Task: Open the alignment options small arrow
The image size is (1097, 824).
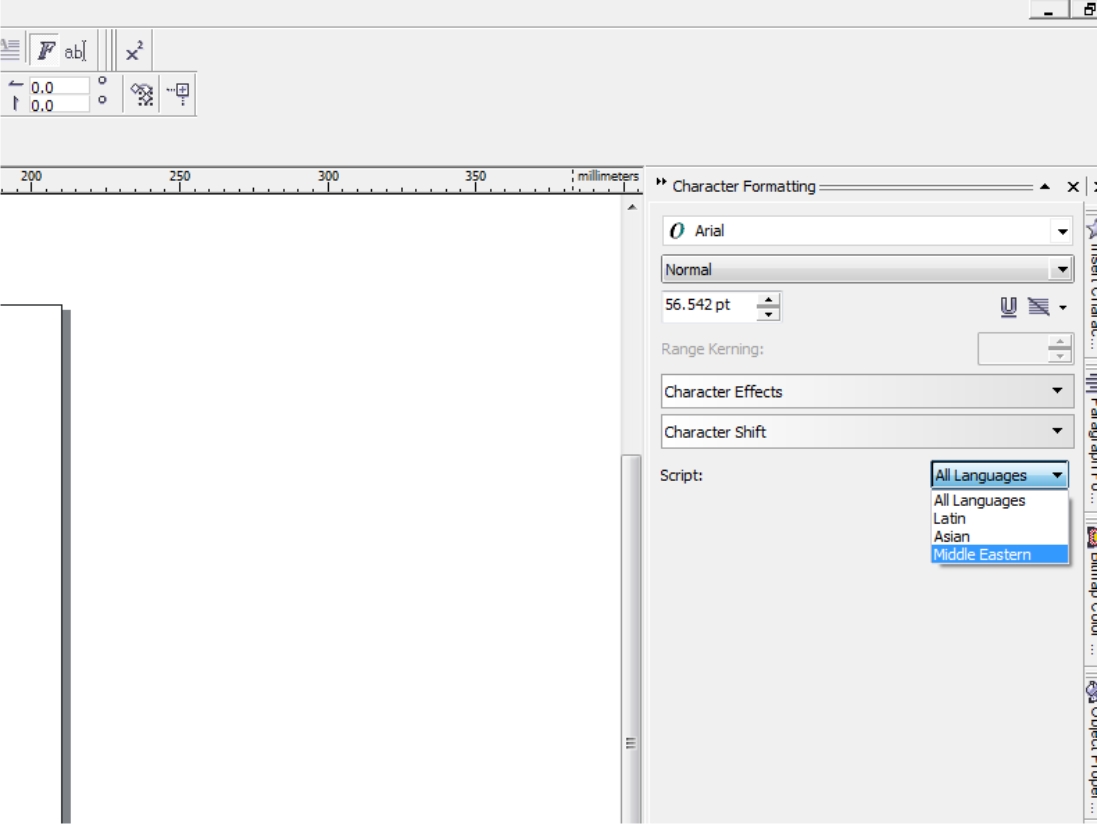Action: point(1063,308)
